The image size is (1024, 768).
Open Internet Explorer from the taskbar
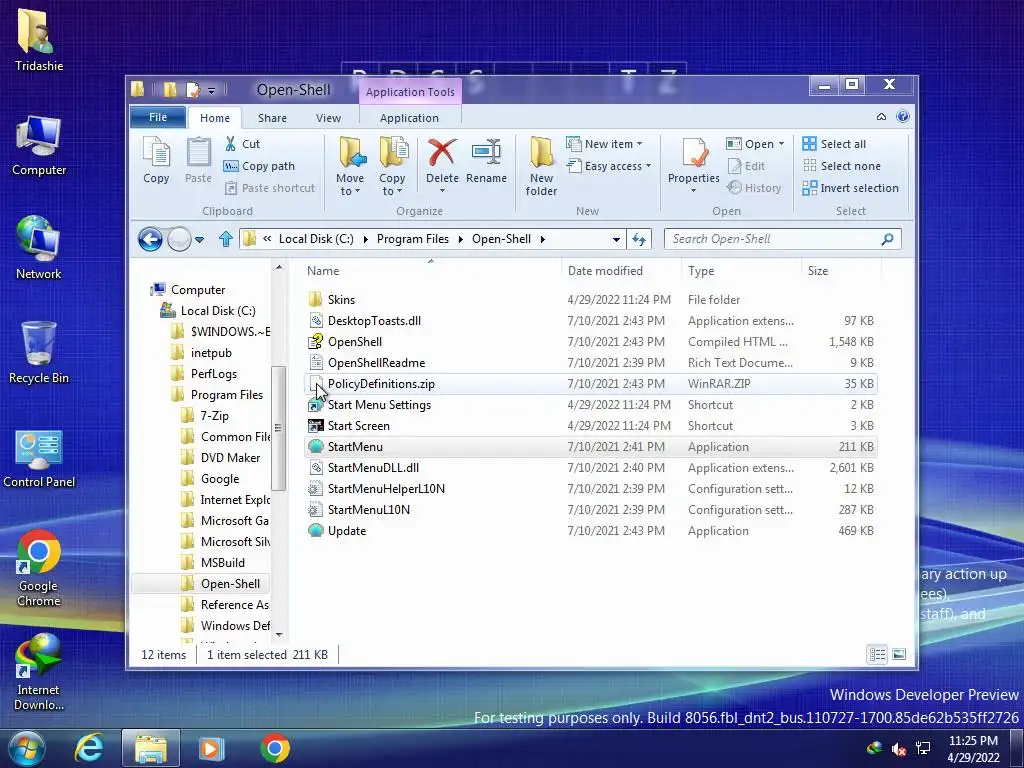89,748
